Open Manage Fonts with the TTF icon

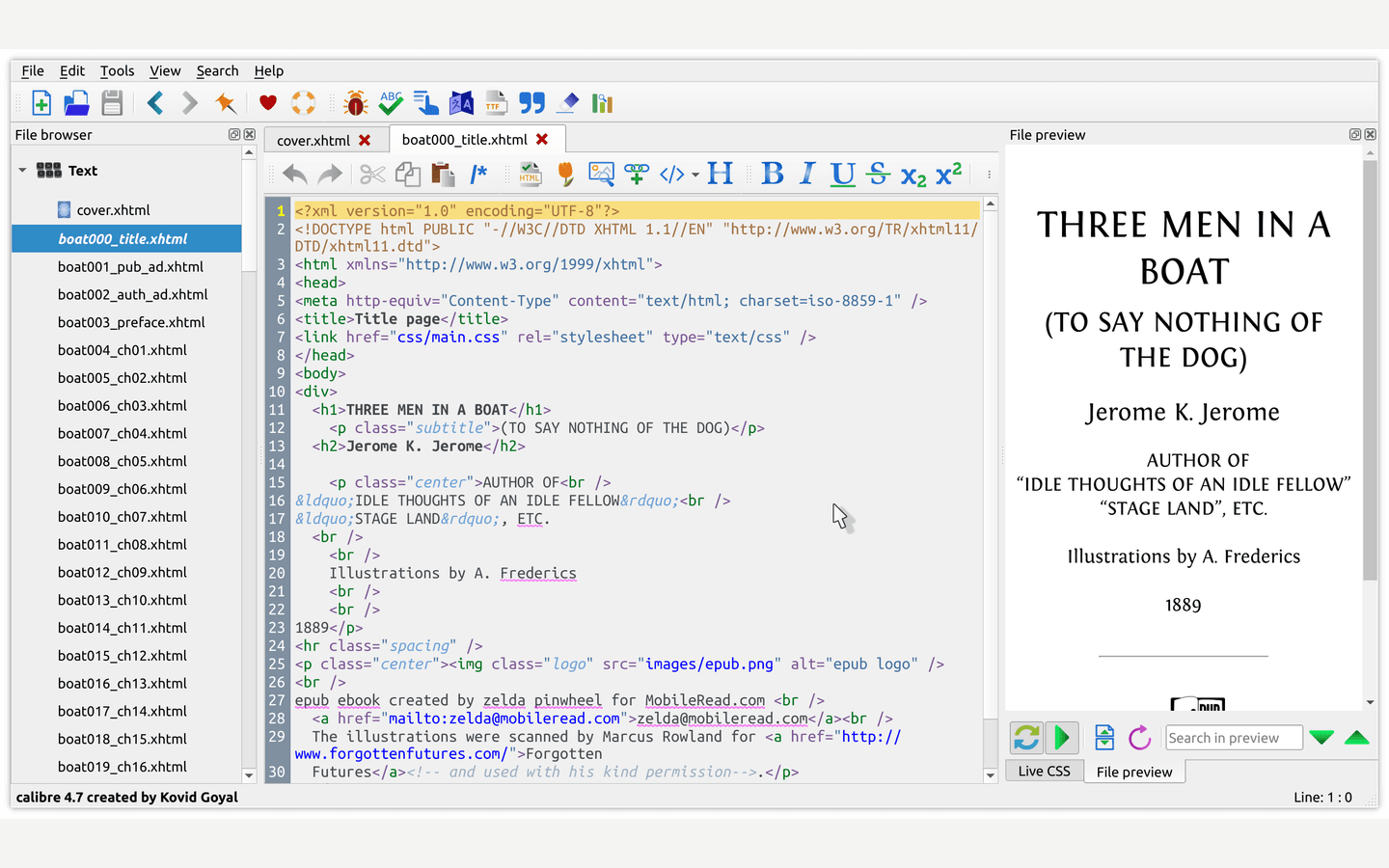point(496,103)
